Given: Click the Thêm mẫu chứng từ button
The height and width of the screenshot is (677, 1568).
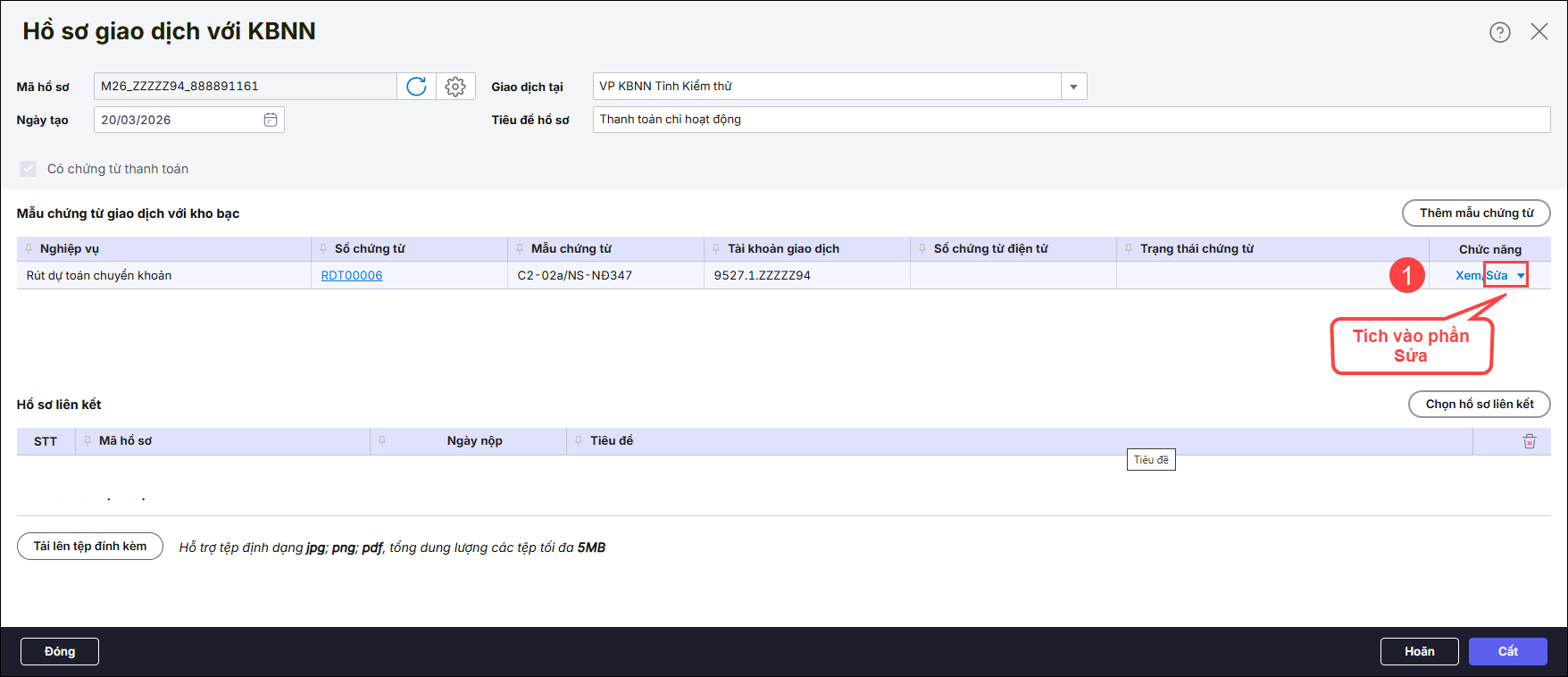Looking at the screenshot, I should (x=1475, y=213).
